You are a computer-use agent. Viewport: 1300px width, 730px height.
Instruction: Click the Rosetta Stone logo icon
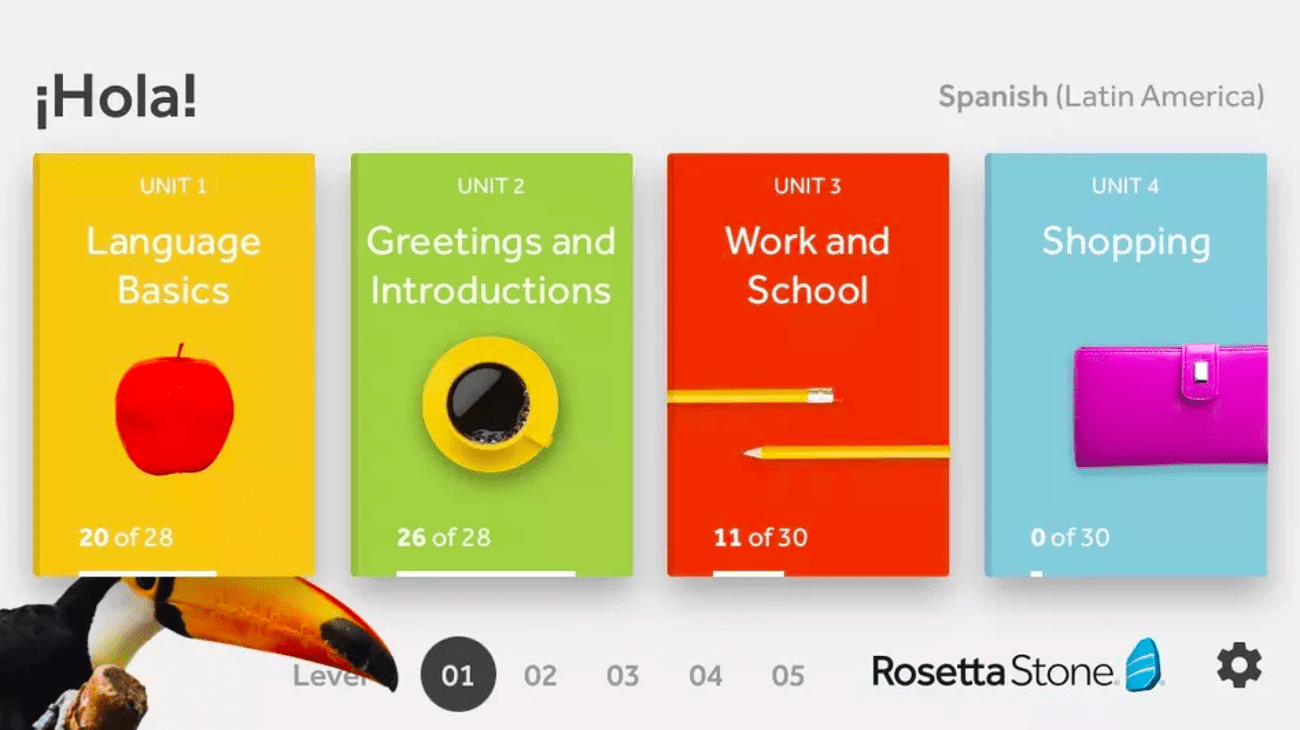(x=1145, y=666)
